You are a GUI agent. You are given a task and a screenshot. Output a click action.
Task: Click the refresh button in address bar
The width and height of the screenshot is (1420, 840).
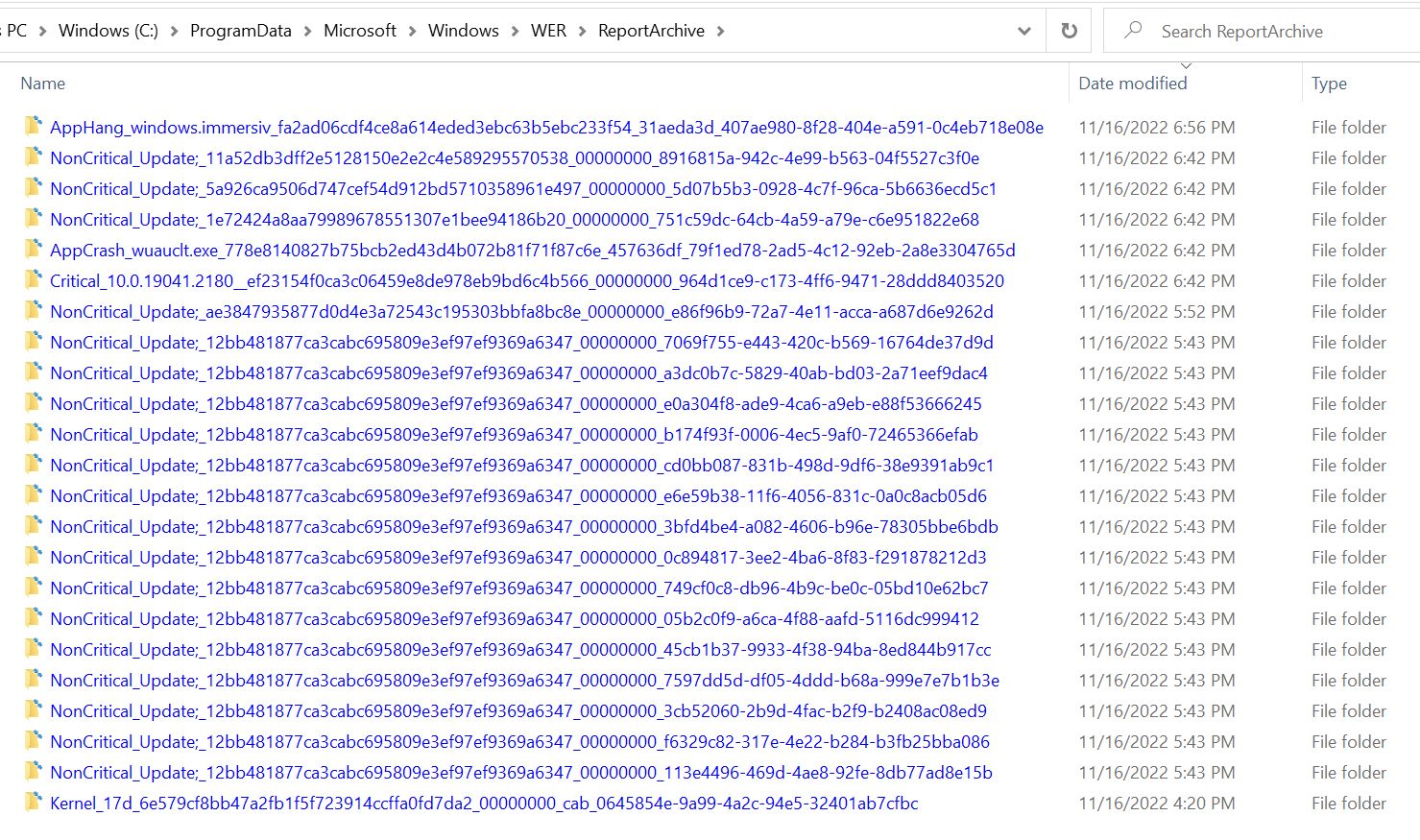(1069, 31)
